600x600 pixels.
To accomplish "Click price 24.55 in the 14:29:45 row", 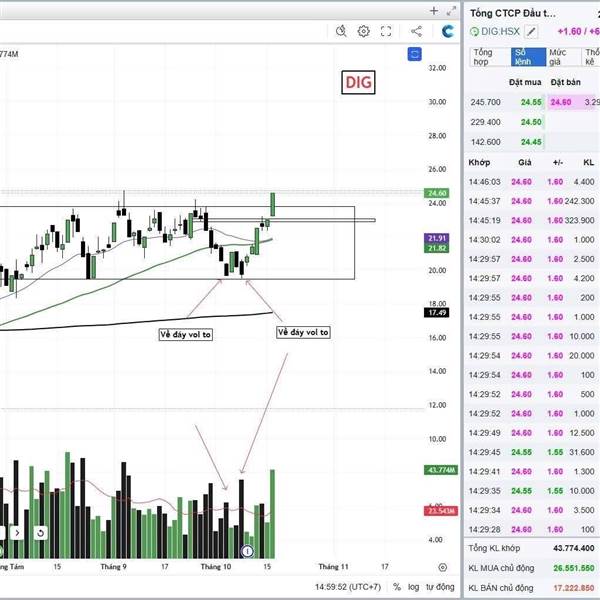I will click(x=521, y=452).
